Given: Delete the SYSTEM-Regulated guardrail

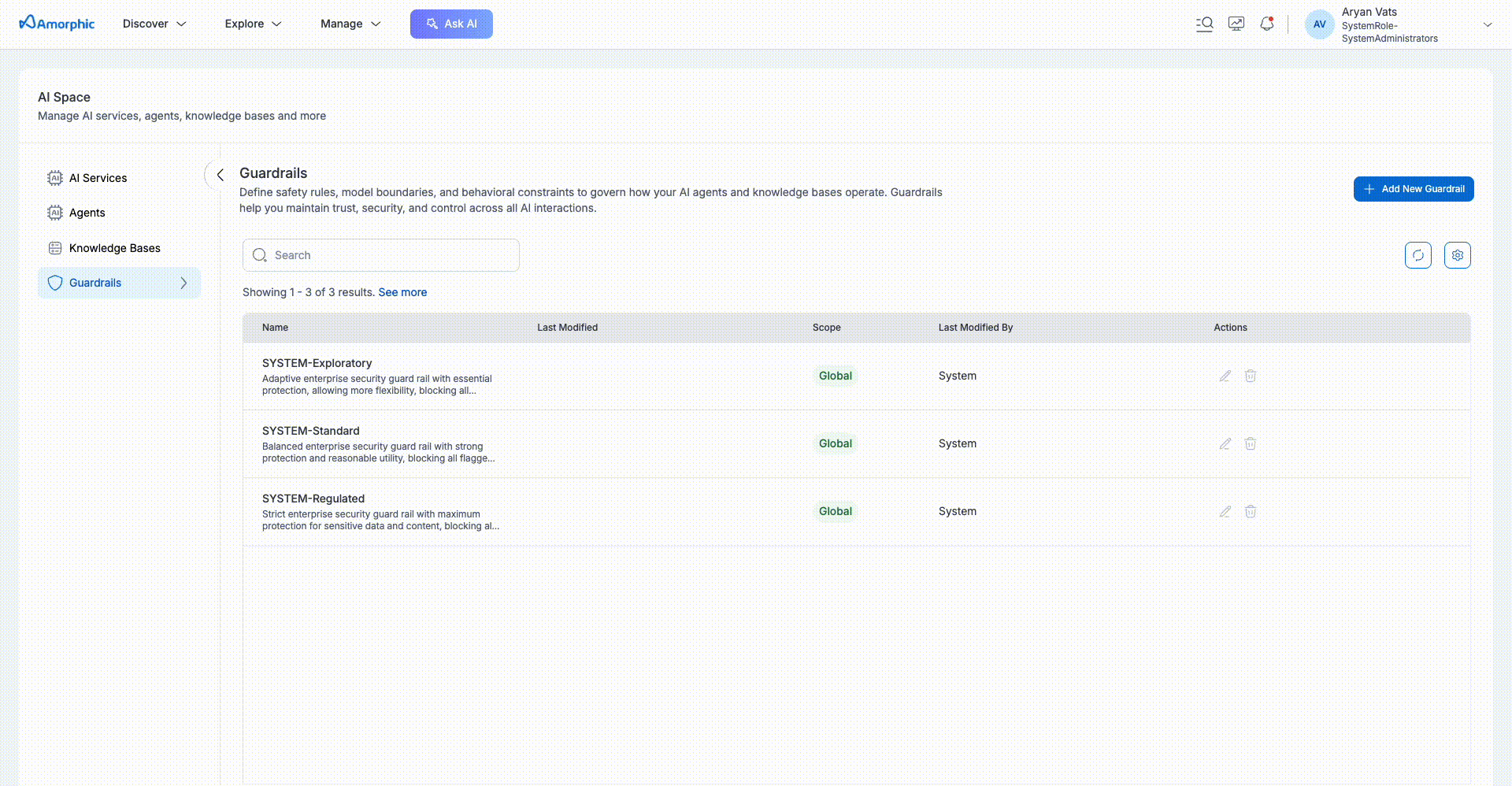Looking at the screenshot, I should pyautogui.click(x=1250, y=512).
